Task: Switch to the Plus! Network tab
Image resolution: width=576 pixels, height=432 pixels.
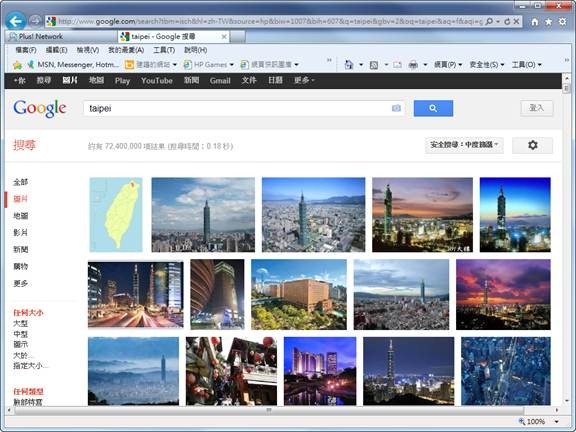Action: [61, 36]
